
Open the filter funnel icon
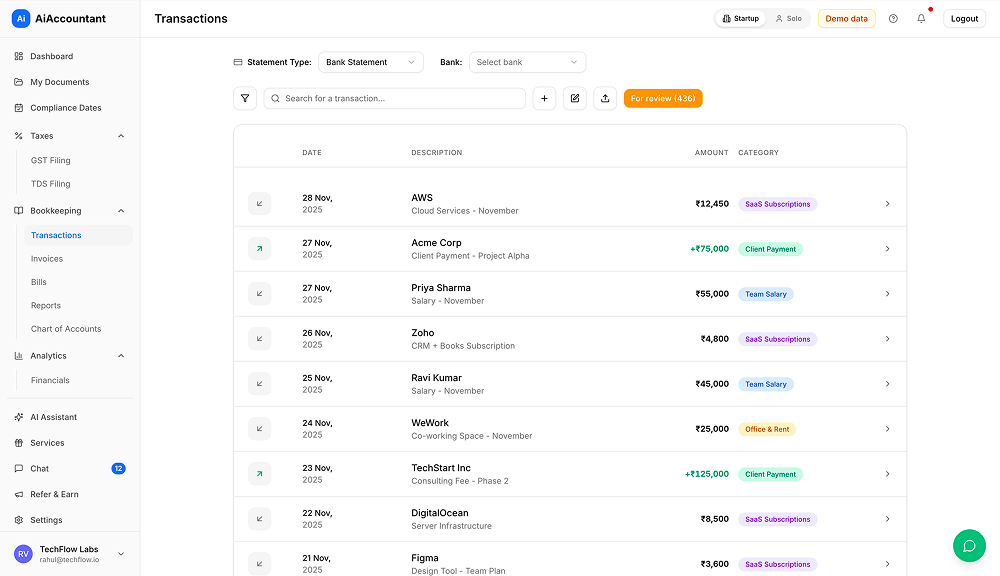point(245,98)
